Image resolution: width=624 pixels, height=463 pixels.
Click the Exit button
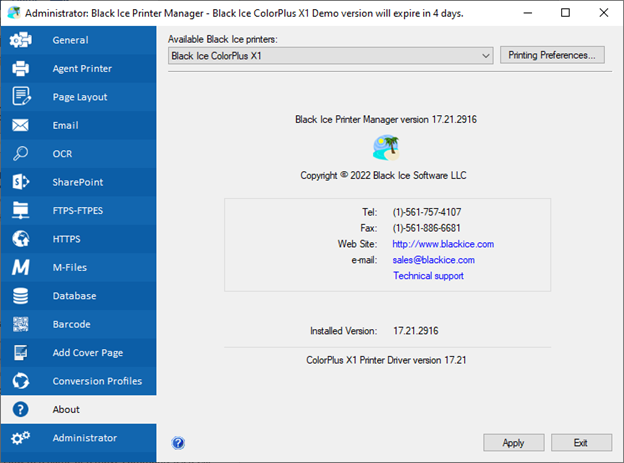click(581, 443)
